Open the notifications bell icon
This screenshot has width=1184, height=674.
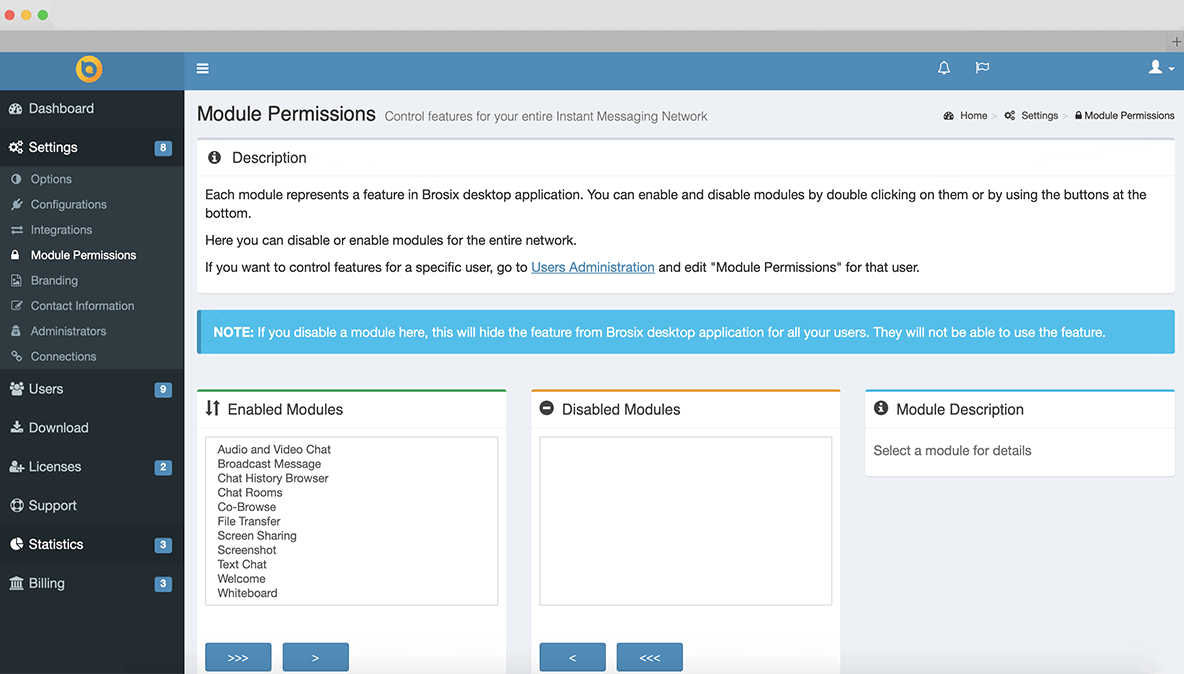943,68
